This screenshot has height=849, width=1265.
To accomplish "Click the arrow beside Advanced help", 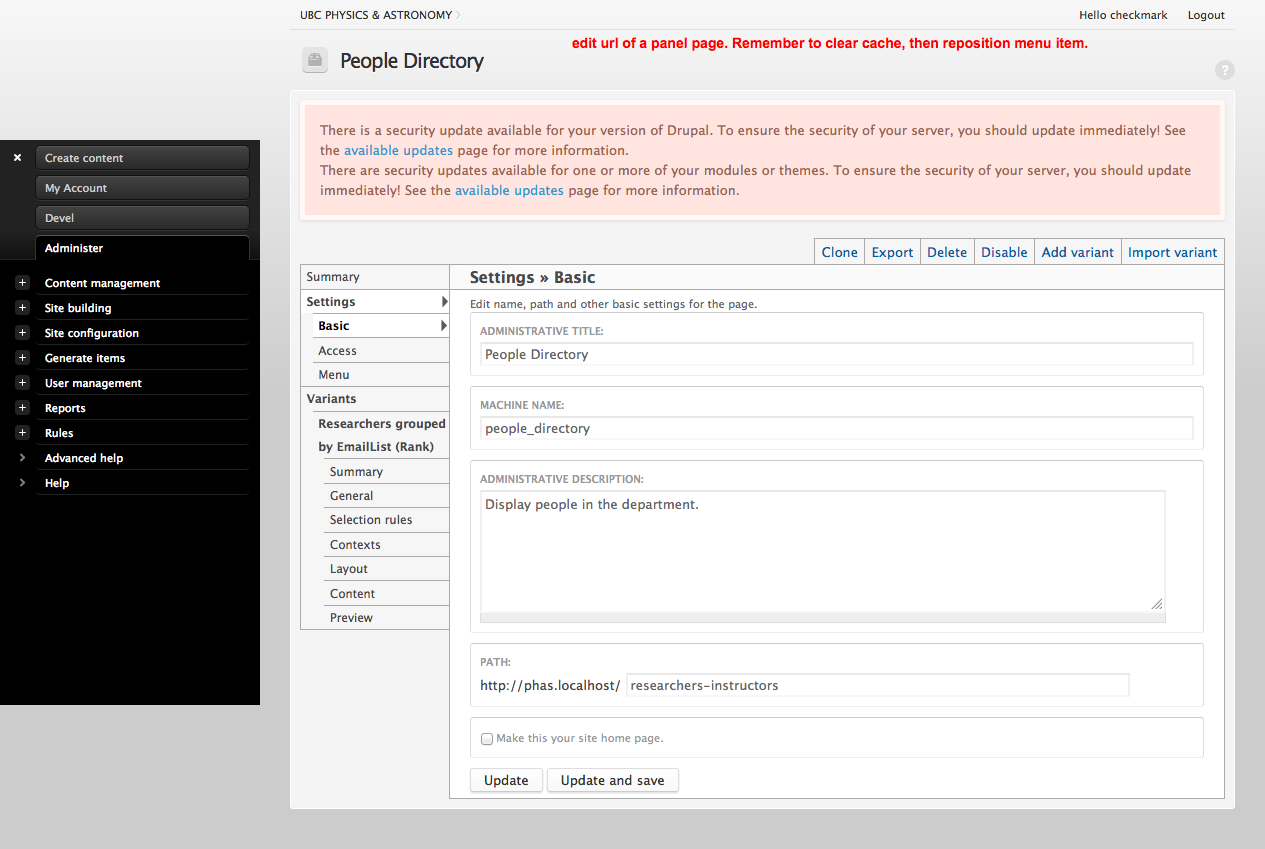I will coord(22,458).
